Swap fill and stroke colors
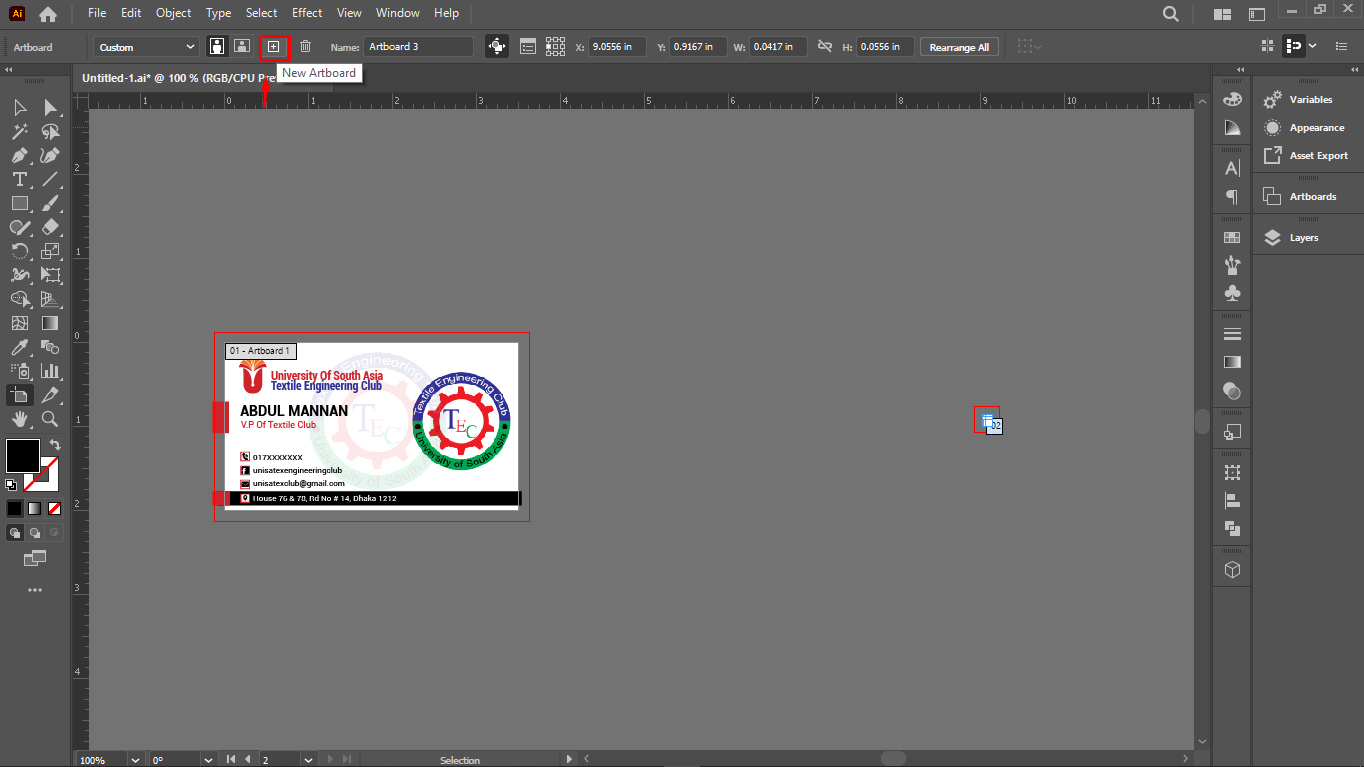 [55, 445]
